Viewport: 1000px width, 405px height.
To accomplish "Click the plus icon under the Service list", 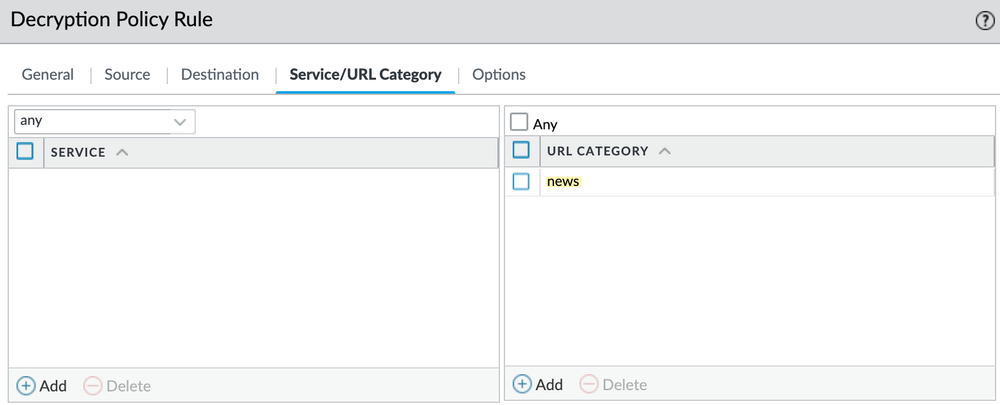I will tap(26, 386).
